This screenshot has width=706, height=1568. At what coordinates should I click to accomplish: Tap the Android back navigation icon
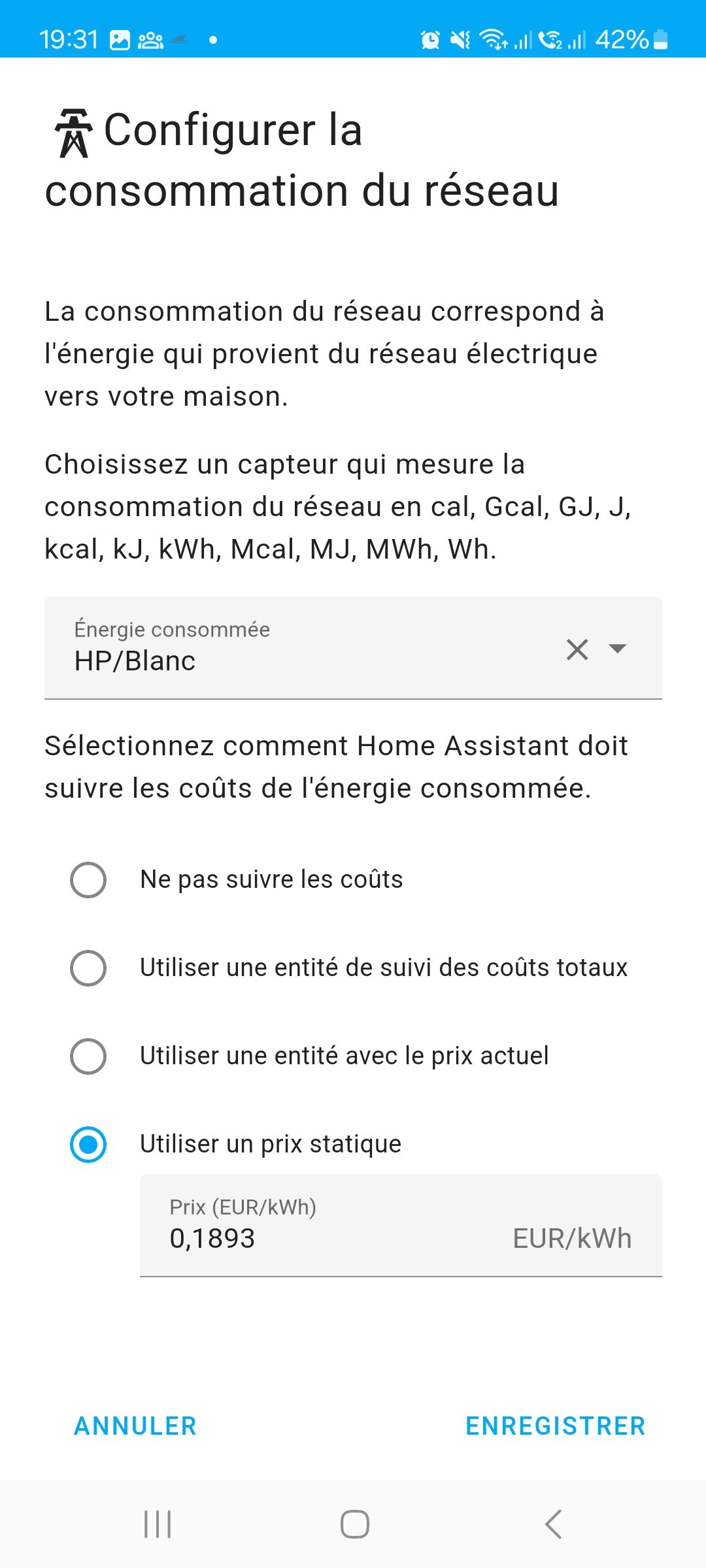[x=553, y=1524]
